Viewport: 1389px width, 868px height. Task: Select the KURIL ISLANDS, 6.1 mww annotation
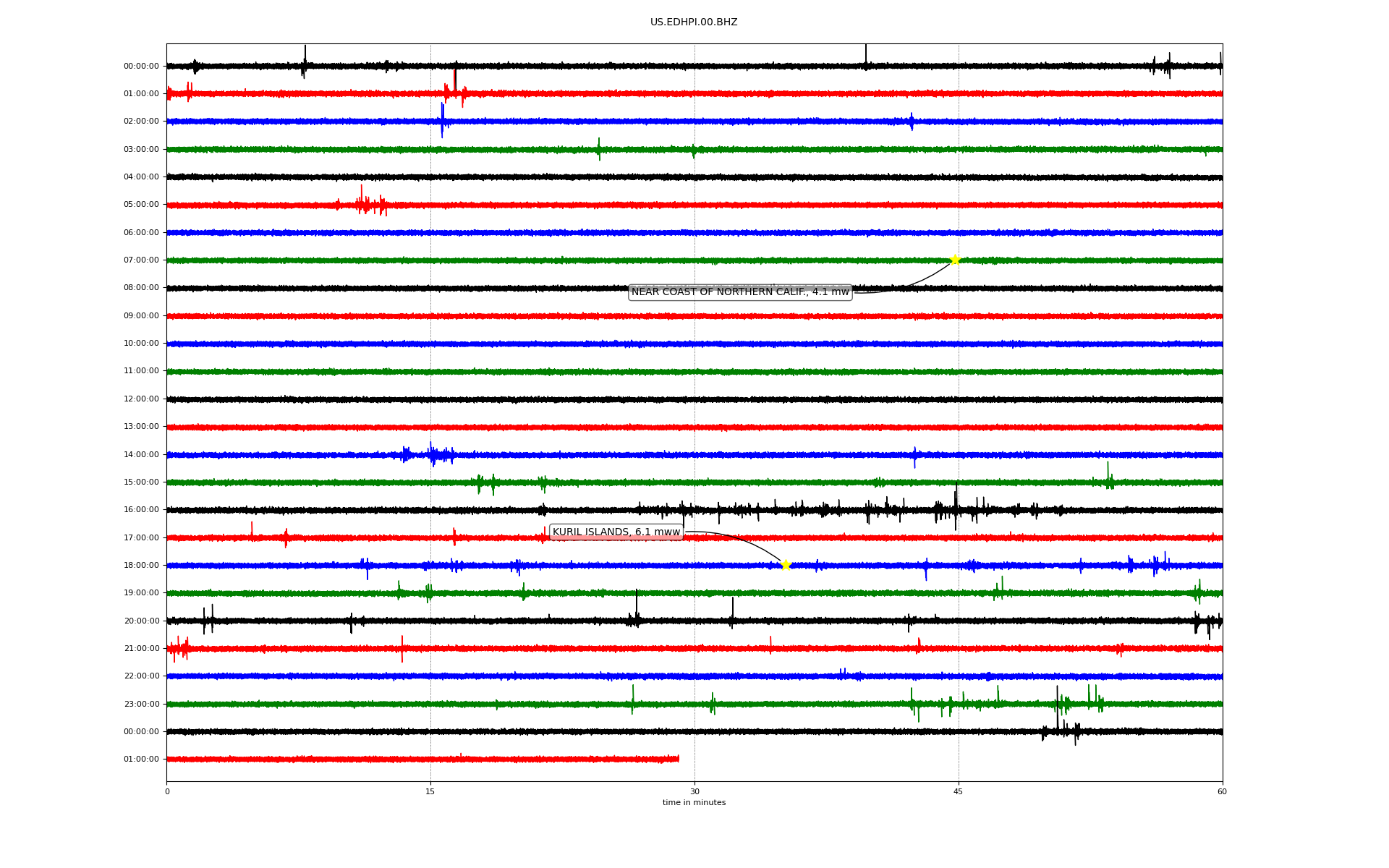coord(616,532)
